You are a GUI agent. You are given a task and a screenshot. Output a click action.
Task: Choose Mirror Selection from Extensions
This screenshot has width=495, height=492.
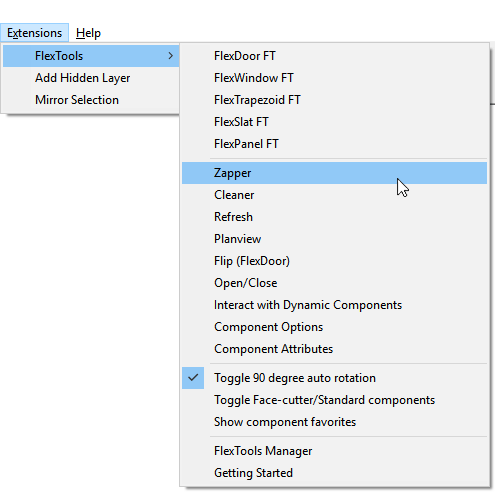(91, 100)
